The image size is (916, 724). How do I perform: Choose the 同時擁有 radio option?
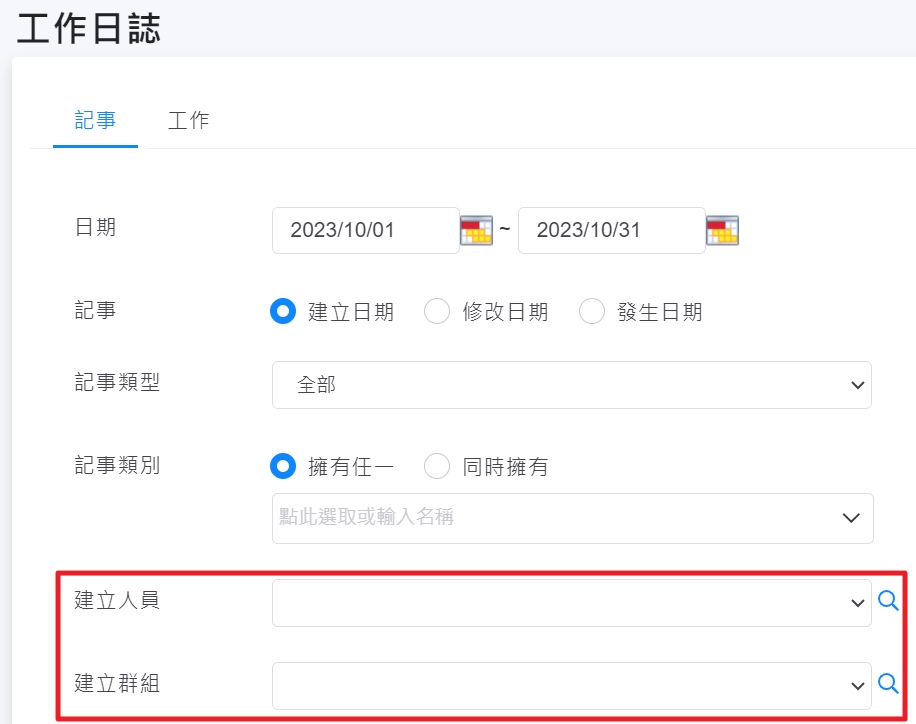click(x=437, y=466)
